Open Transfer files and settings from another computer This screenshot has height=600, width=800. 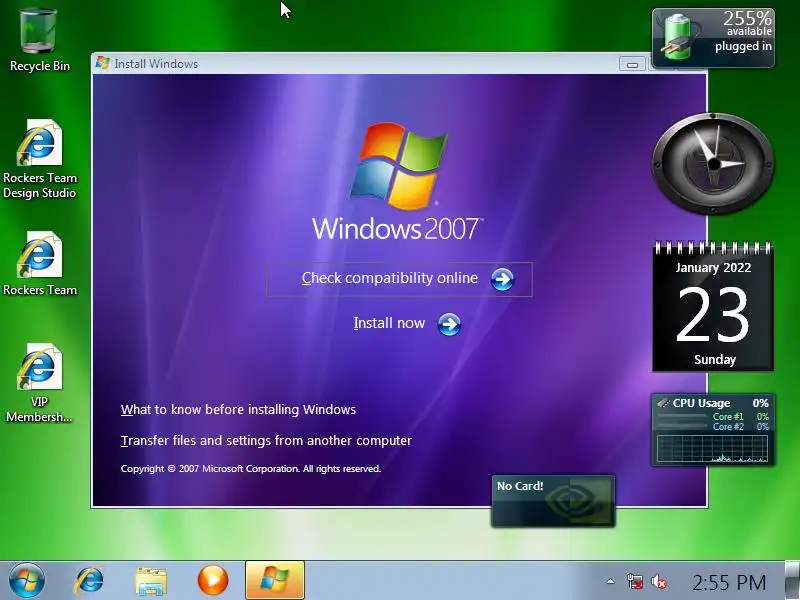(x=266, y=440)
